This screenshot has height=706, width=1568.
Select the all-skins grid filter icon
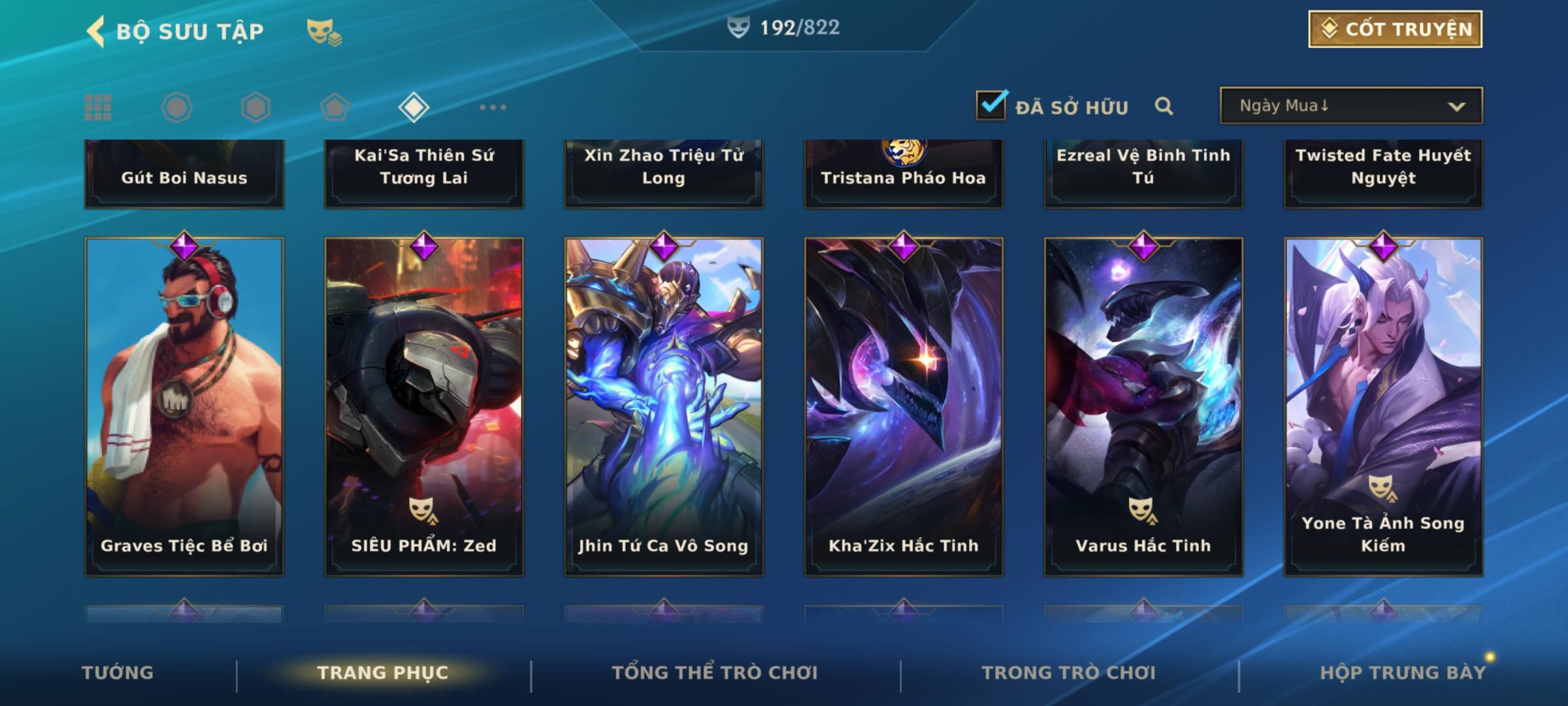pos(98,107)
